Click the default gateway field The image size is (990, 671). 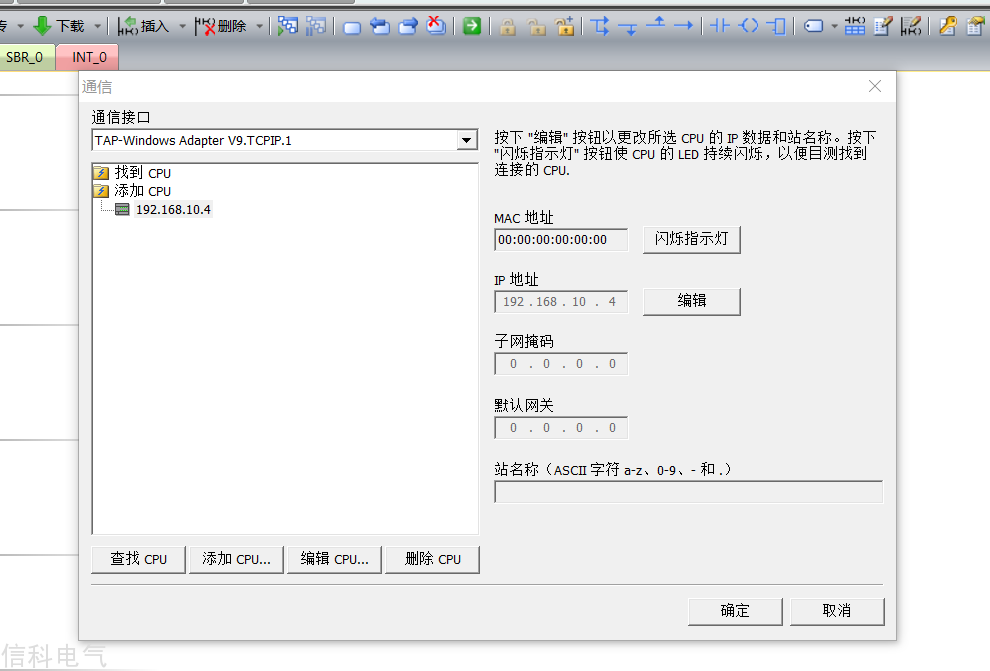[561, 428]
